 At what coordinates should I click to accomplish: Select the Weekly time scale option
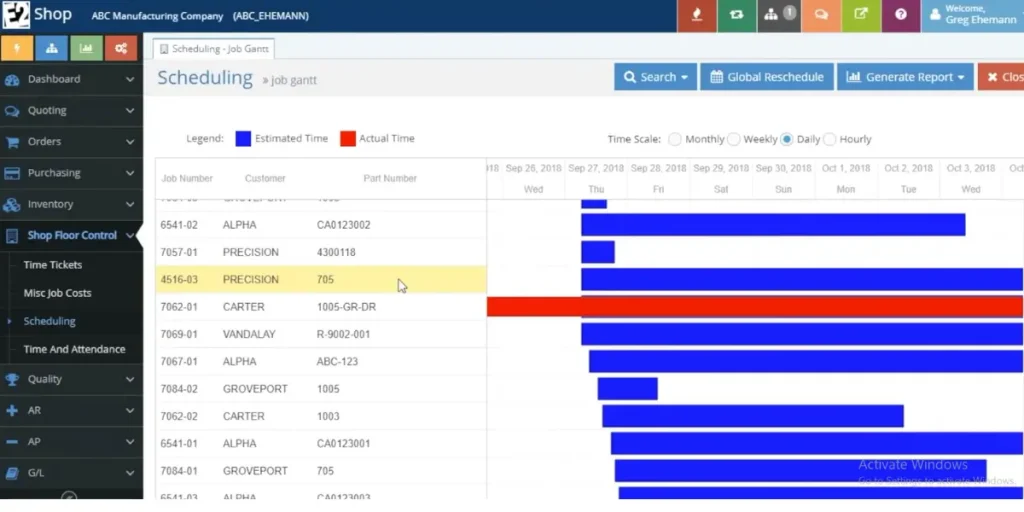734,139
